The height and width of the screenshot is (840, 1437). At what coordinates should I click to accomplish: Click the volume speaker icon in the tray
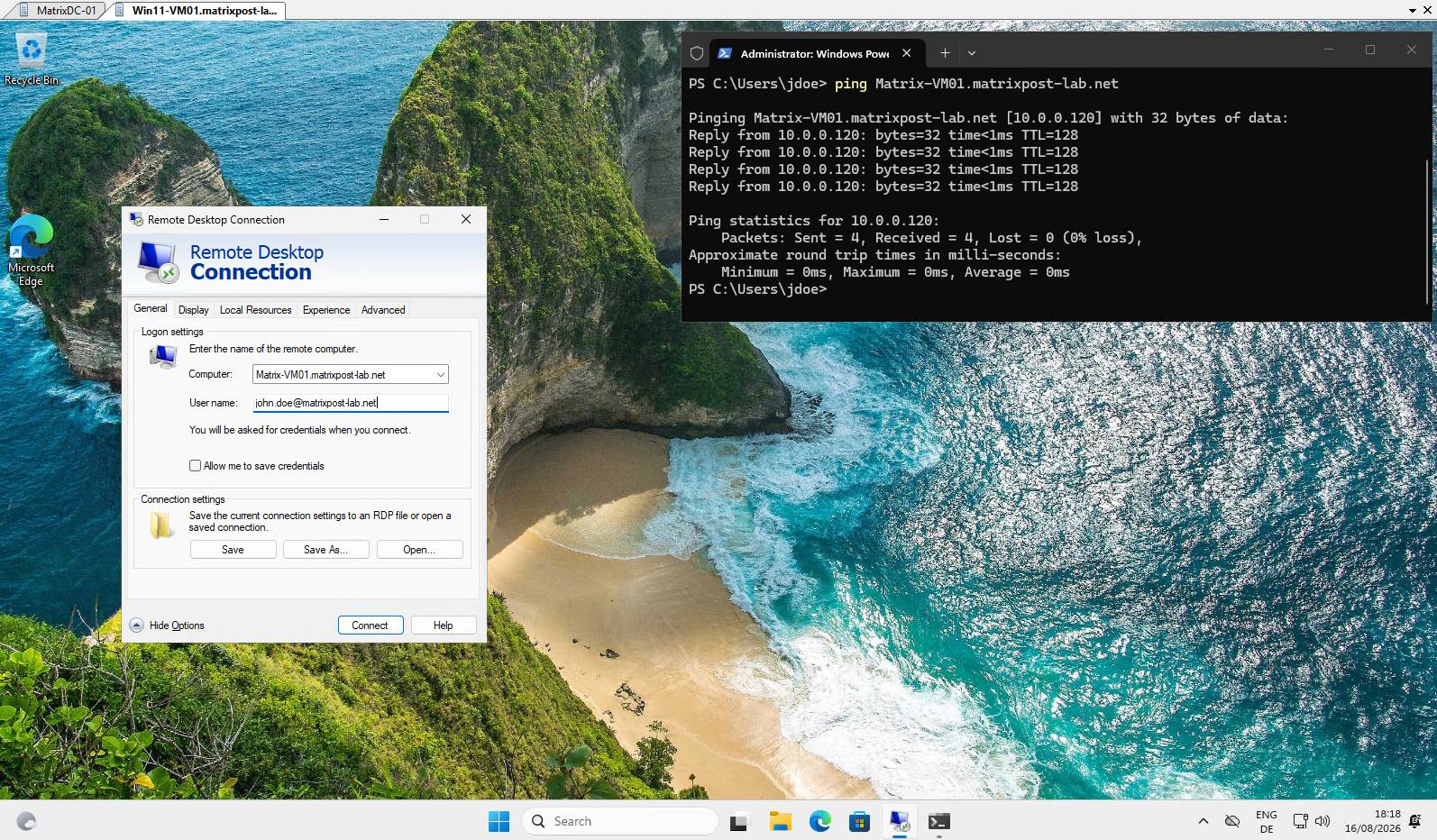[1323, 821]
